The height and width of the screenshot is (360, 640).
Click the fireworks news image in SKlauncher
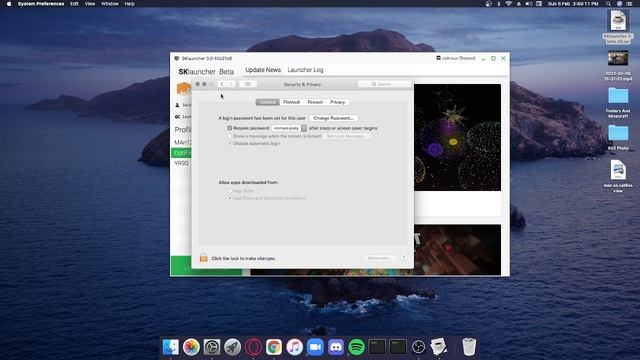pyautogui.click(x=457, y=137)
